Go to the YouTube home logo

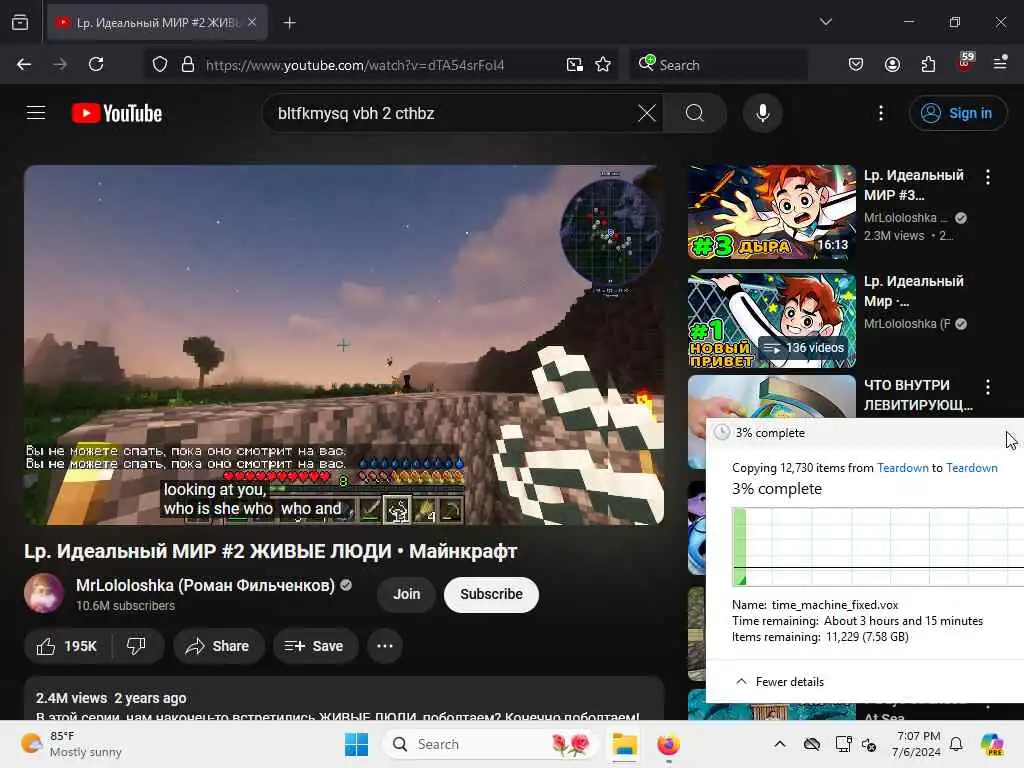[117, 113]
